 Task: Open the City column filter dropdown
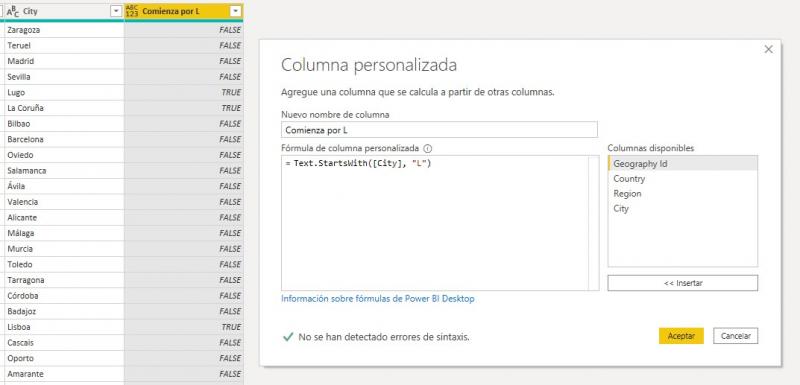tap(116, 11)
